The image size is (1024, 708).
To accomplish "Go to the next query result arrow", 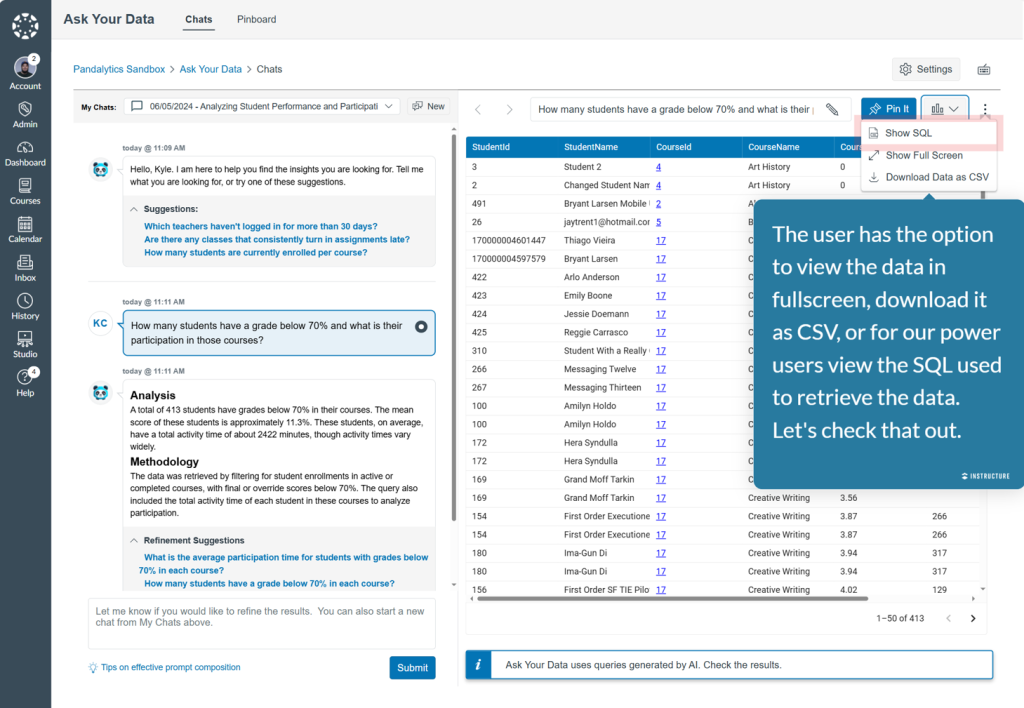I will coord(509,109).
